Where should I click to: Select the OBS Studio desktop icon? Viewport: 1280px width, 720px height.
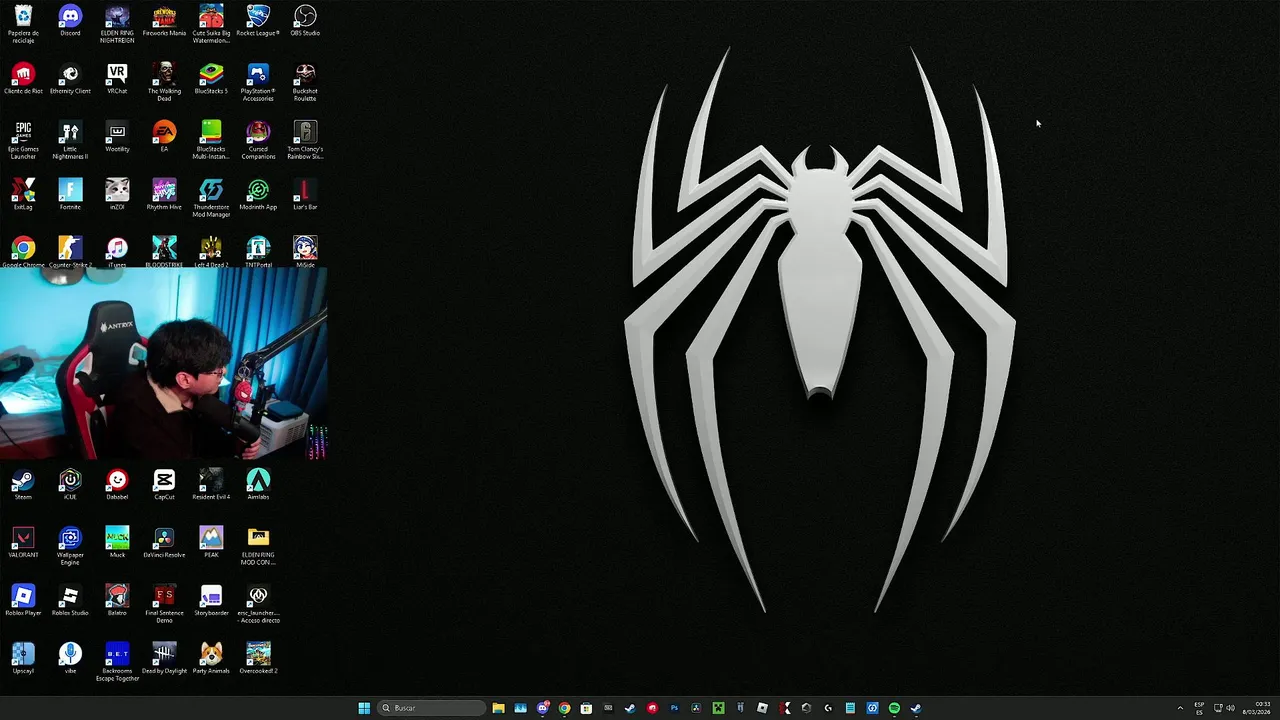click(305, 21)
